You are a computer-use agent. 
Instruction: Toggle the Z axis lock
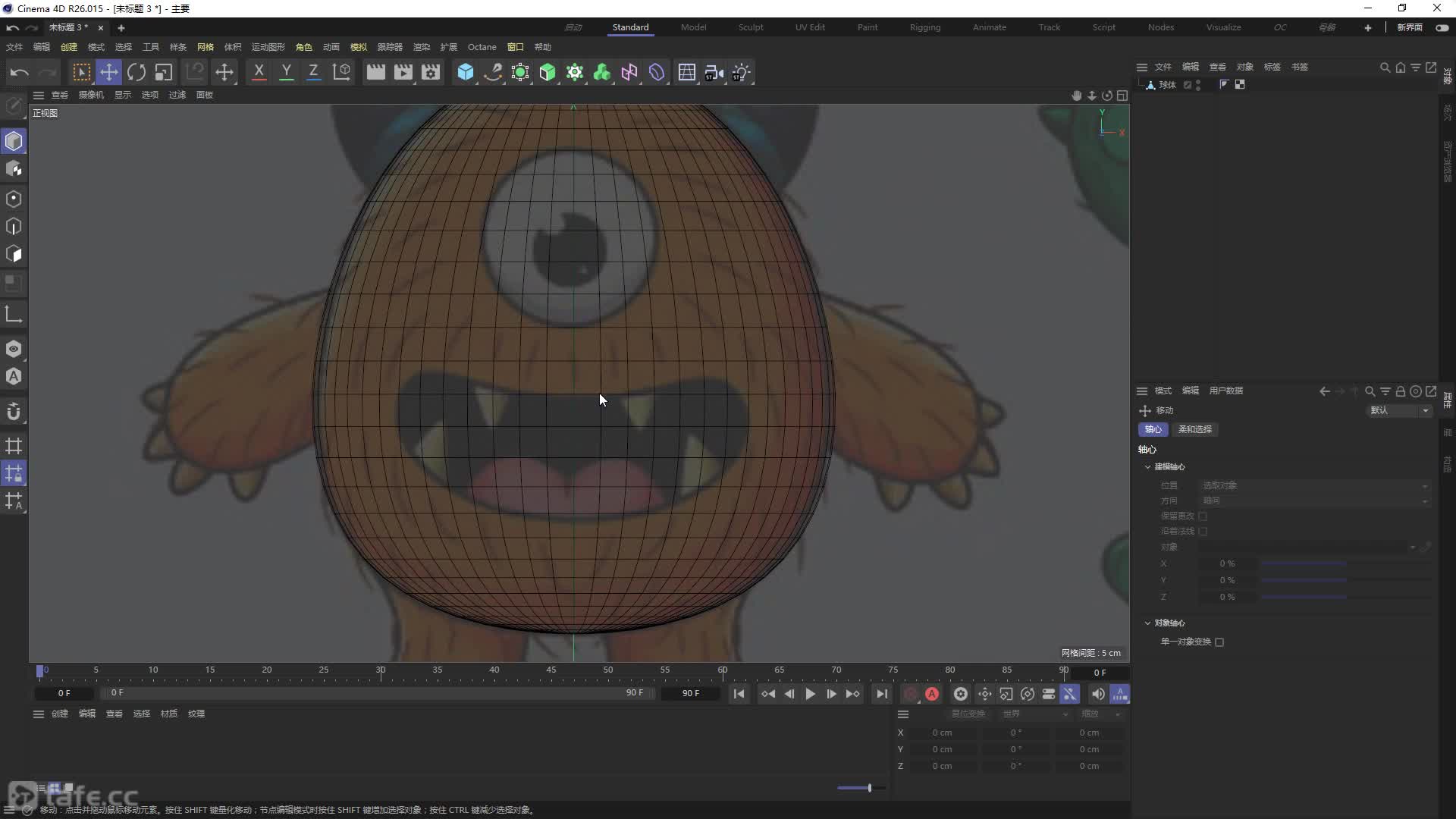pos(313,72)
